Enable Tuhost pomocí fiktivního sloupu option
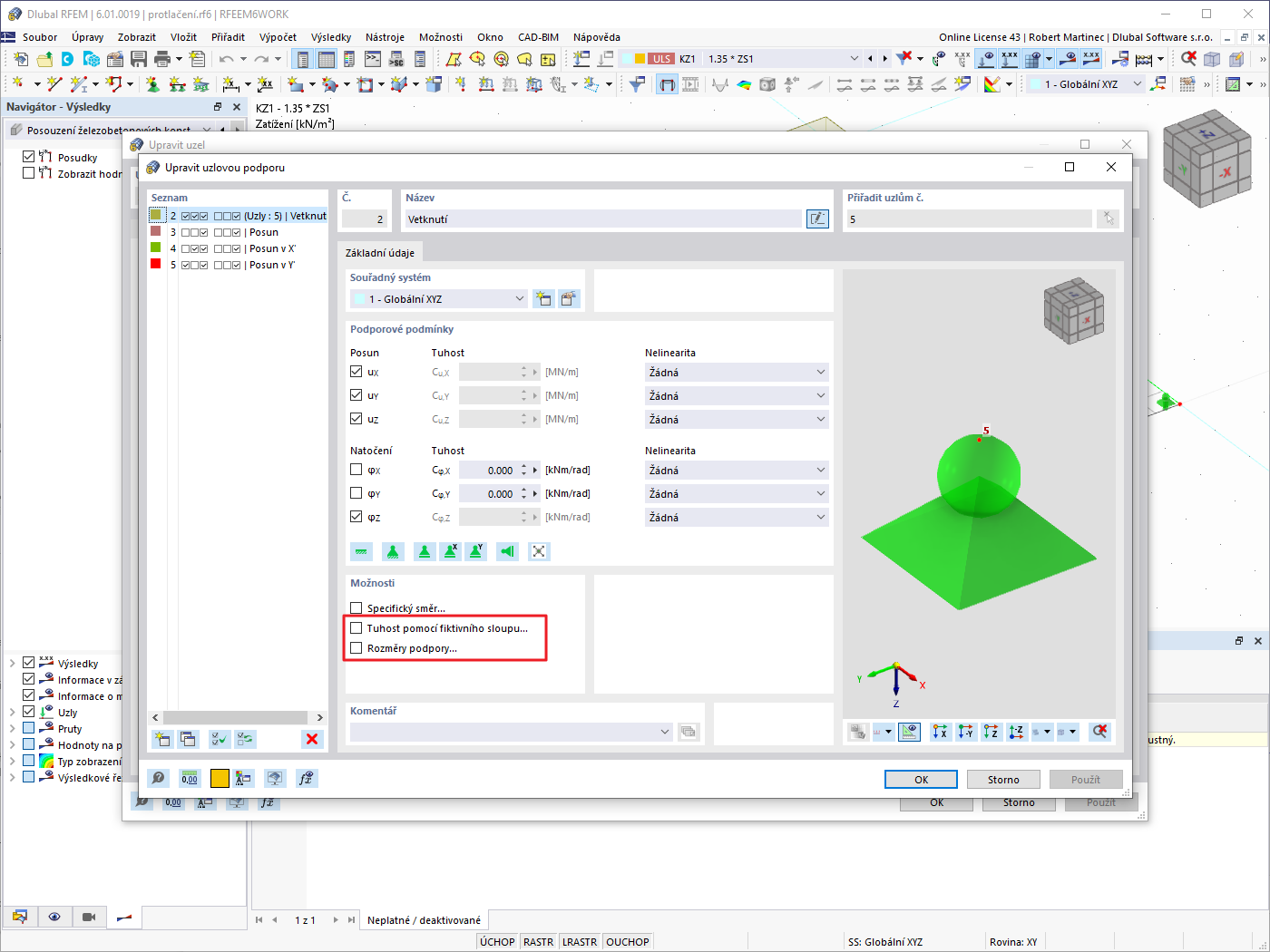The height and width of the screenshot is (952, 1270). coord(357,628)
